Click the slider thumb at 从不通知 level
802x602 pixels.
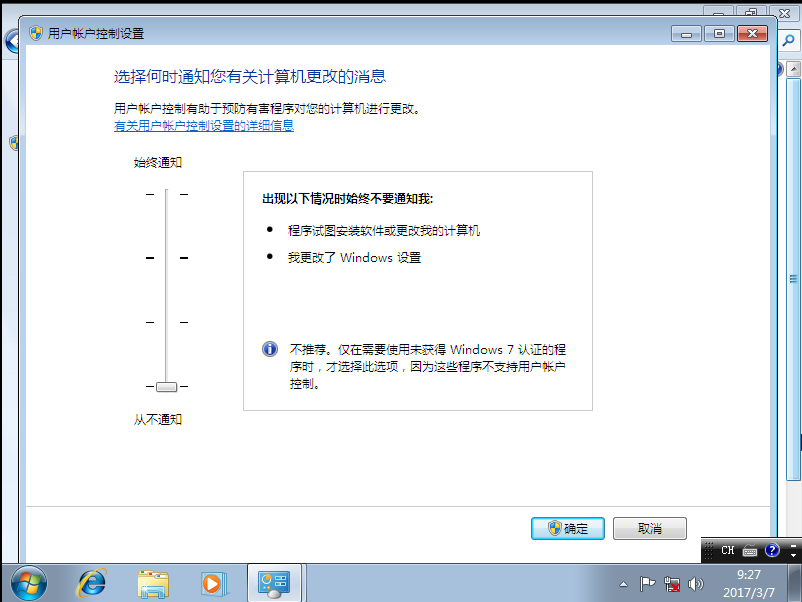pyautogui.click(x=166, y=387)
